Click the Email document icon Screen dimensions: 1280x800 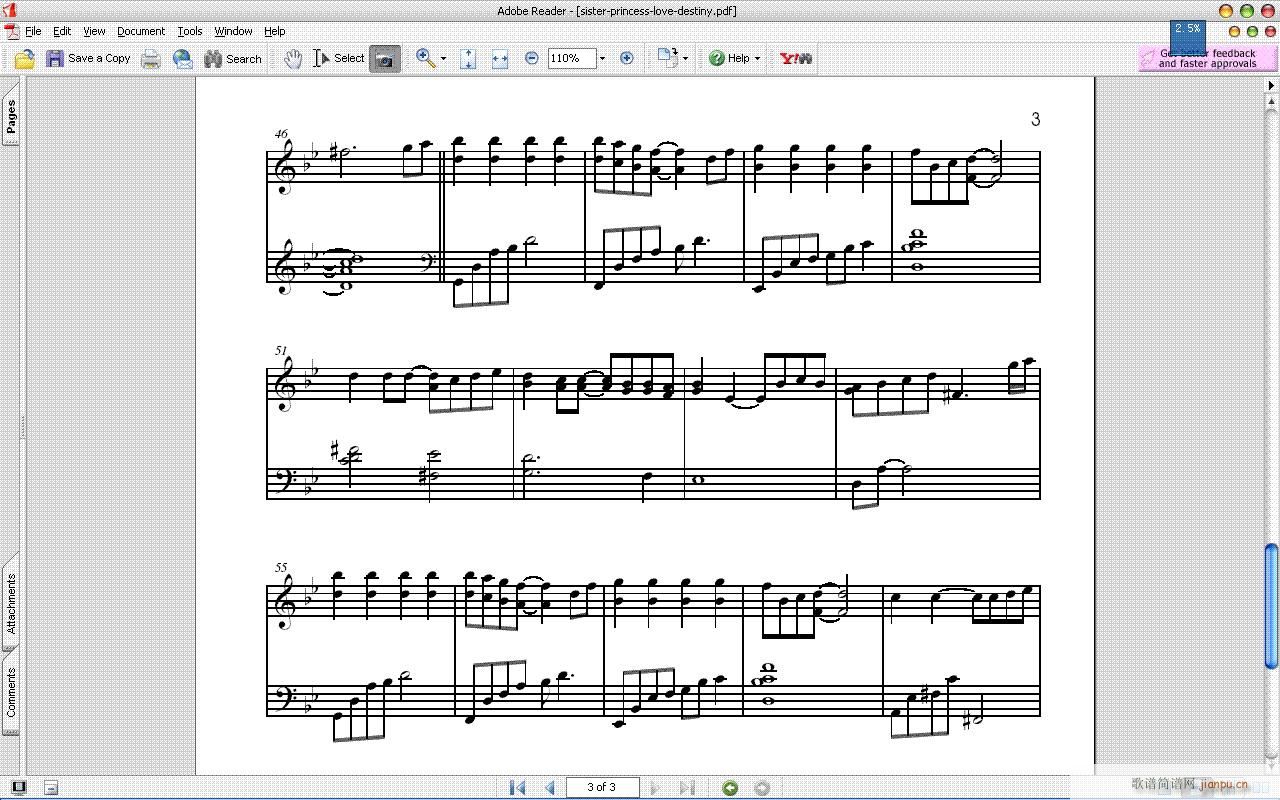pos(183,59)
